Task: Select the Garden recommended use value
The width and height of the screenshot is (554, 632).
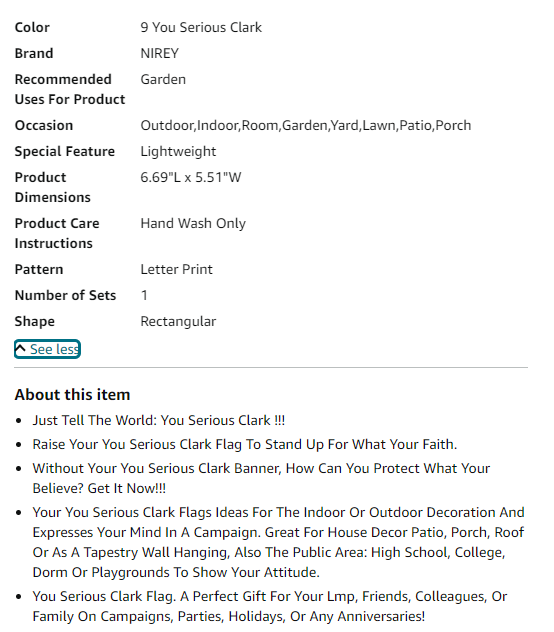Action: pyautogui.click(x=163, y=79)
